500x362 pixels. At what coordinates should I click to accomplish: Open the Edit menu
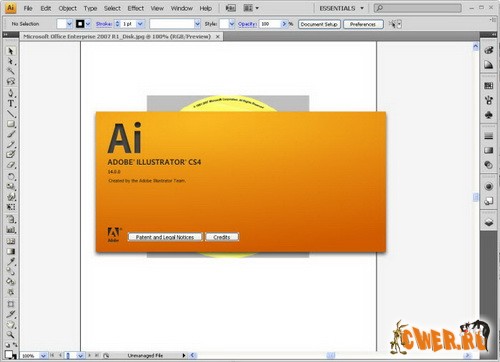point(46,8)
